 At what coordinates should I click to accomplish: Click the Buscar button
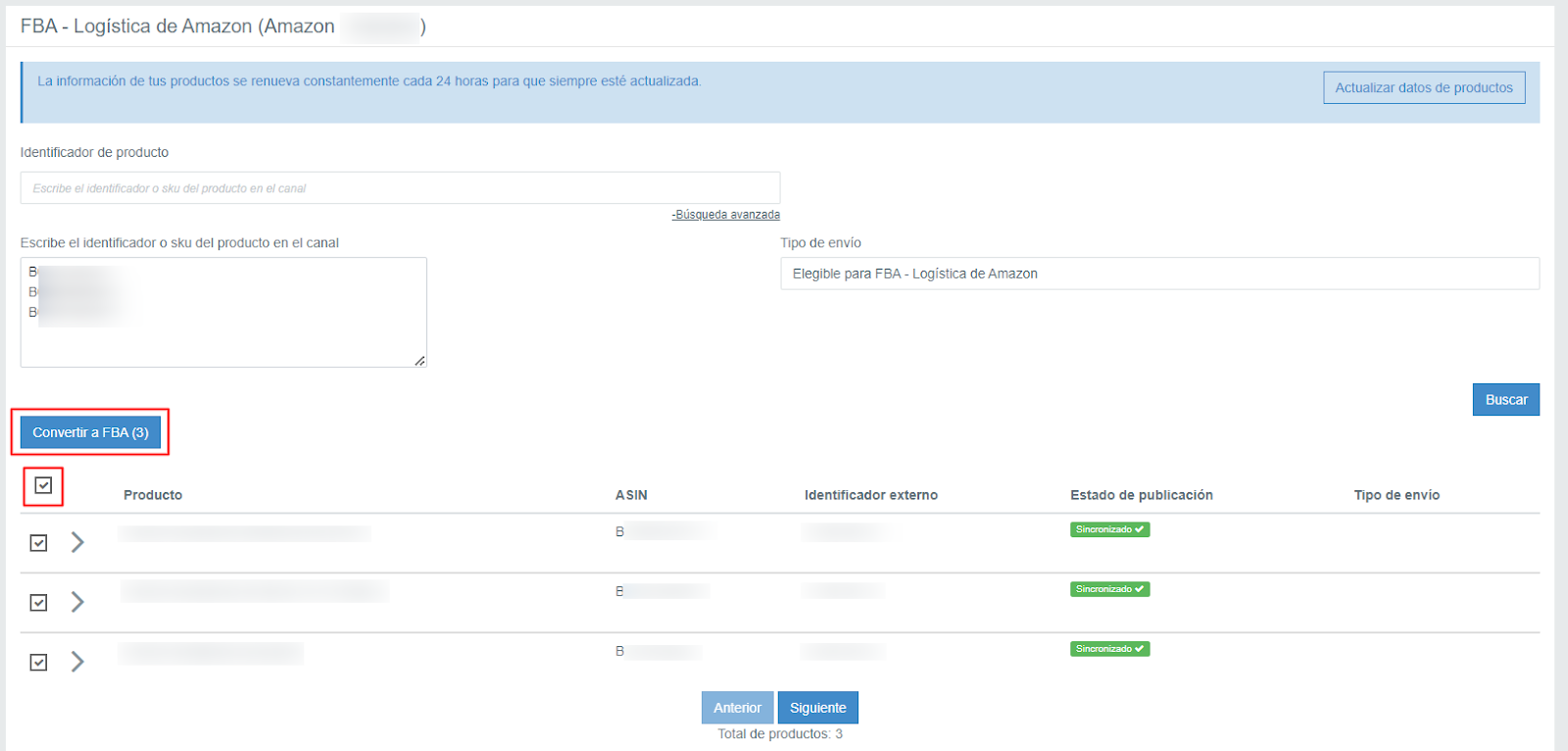pos(1506,399)
